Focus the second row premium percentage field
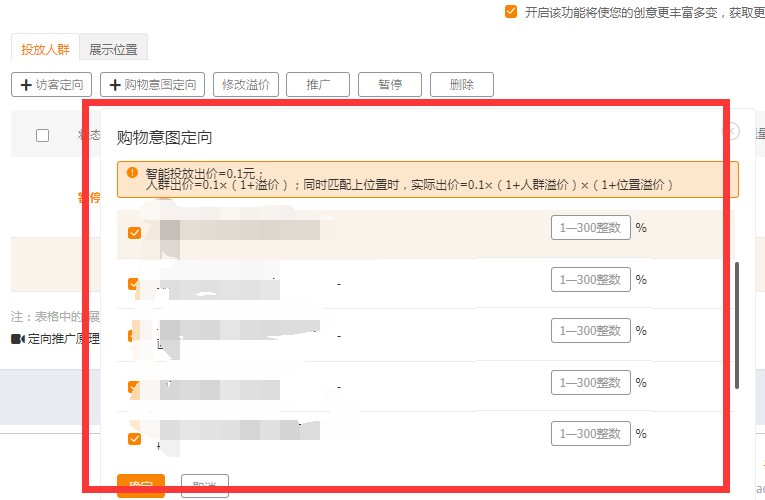This screenshot has height=500, width=765. click(x=590, y=279)
